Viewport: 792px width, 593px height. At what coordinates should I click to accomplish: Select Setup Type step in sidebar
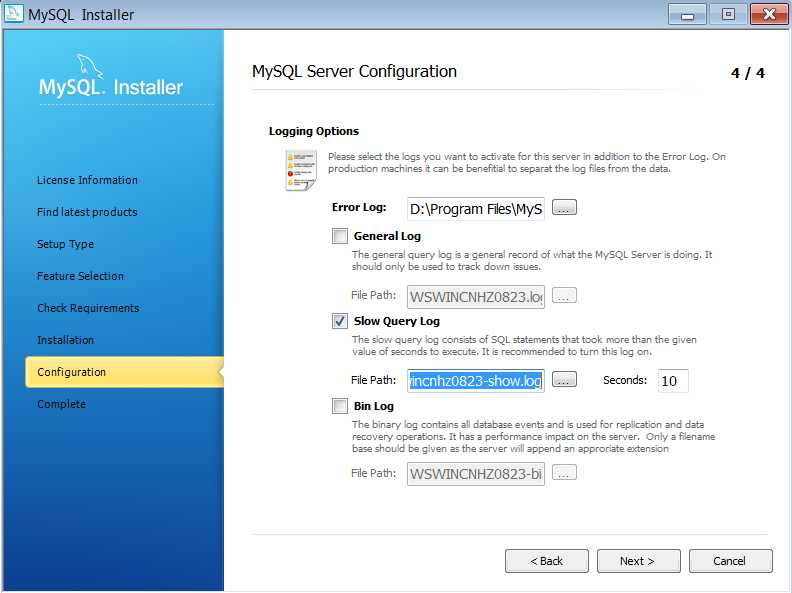(x=66, y=244)
